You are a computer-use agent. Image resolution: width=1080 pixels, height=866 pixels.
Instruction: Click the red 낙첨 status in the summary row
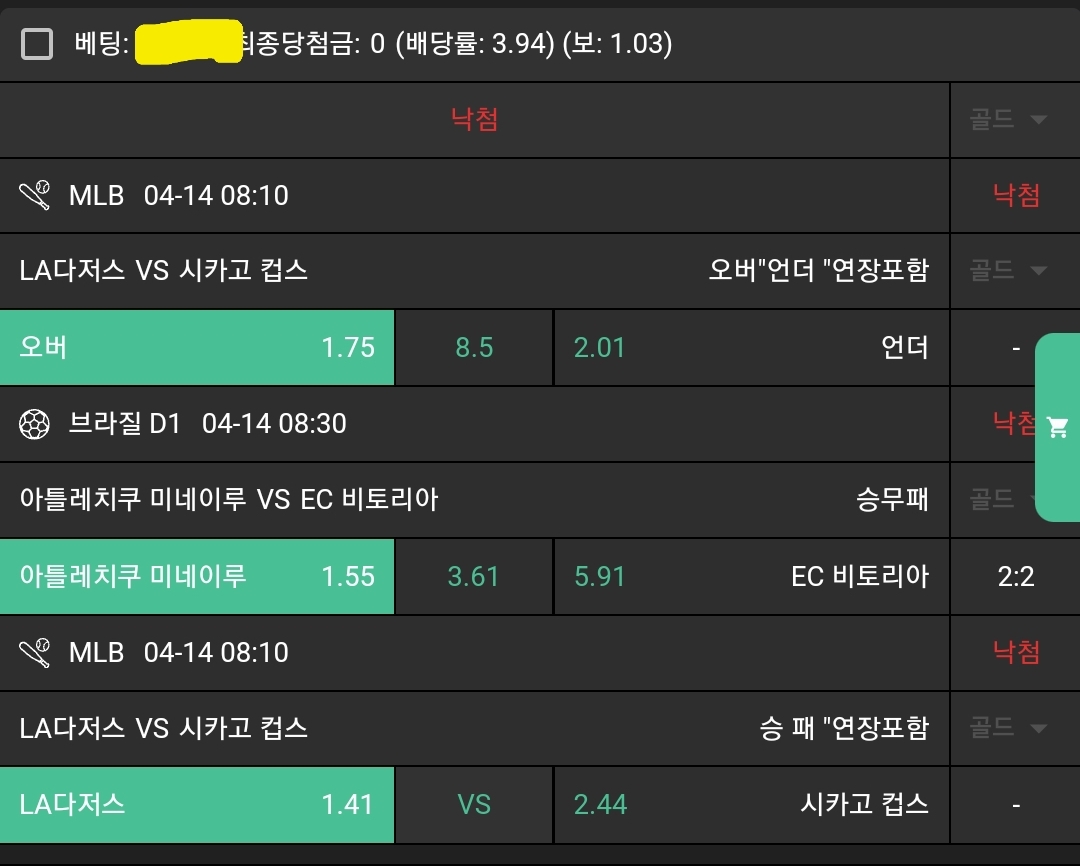pos(474,120)
